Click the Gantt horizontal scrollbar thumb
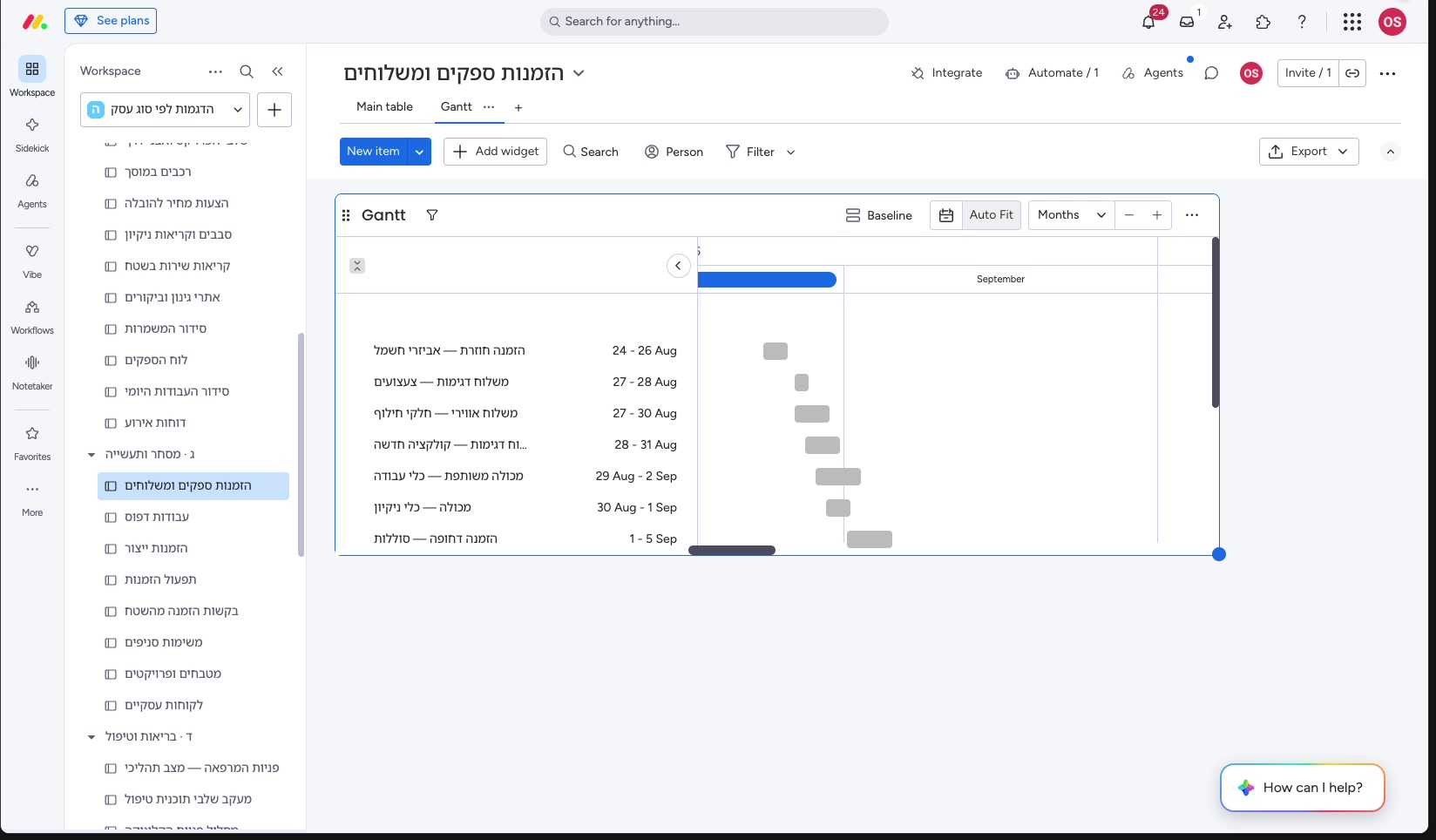The height and width of the screenshot is (840, 1436). [732, 551]
